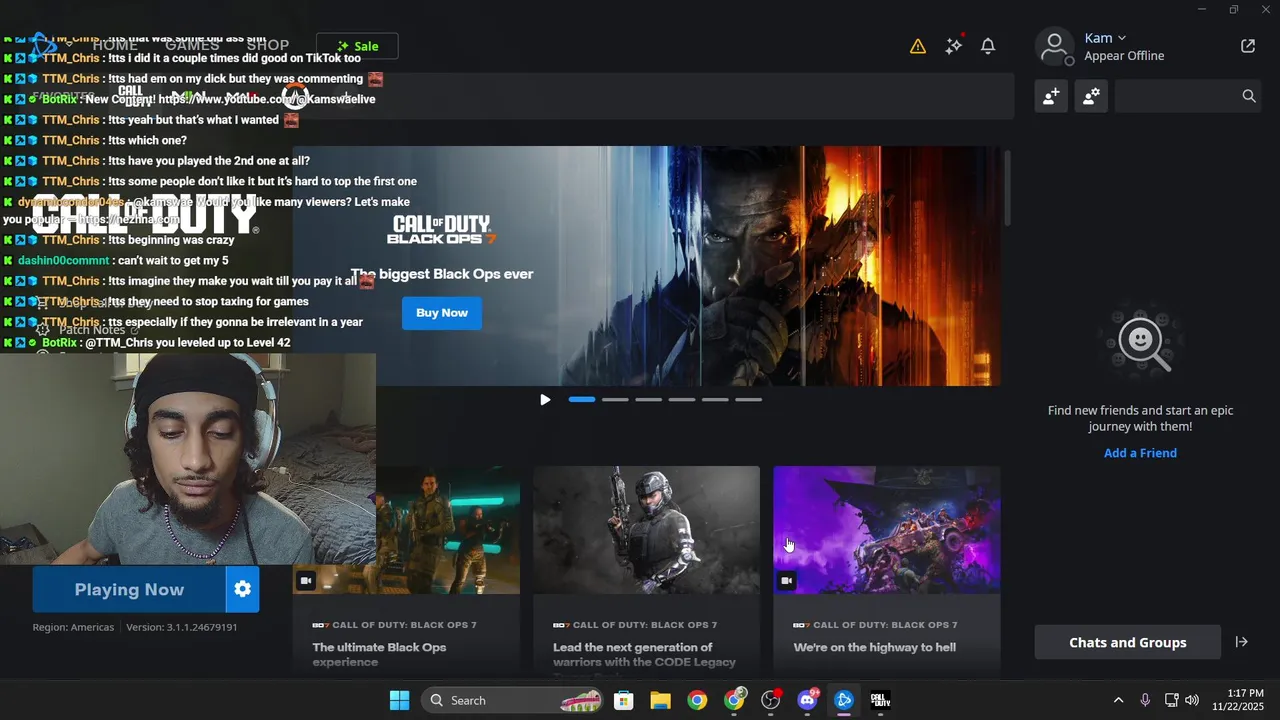The width and height of the screenshot is (1280, 720).
Task: Open the friends management gear-person icon
Action: pos(1091,96)
